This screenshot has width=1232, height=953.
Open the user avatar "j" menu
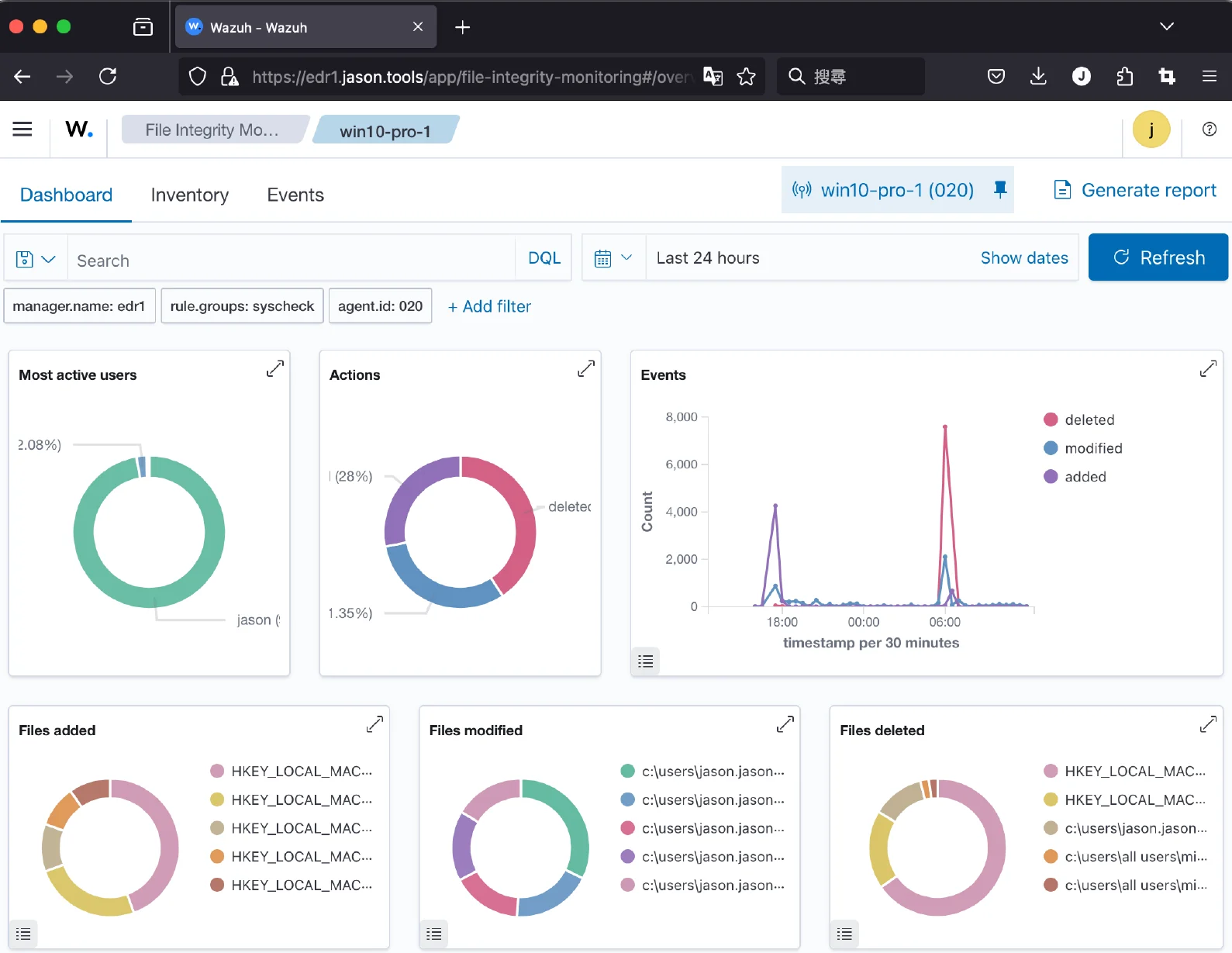click(1151, 129)
